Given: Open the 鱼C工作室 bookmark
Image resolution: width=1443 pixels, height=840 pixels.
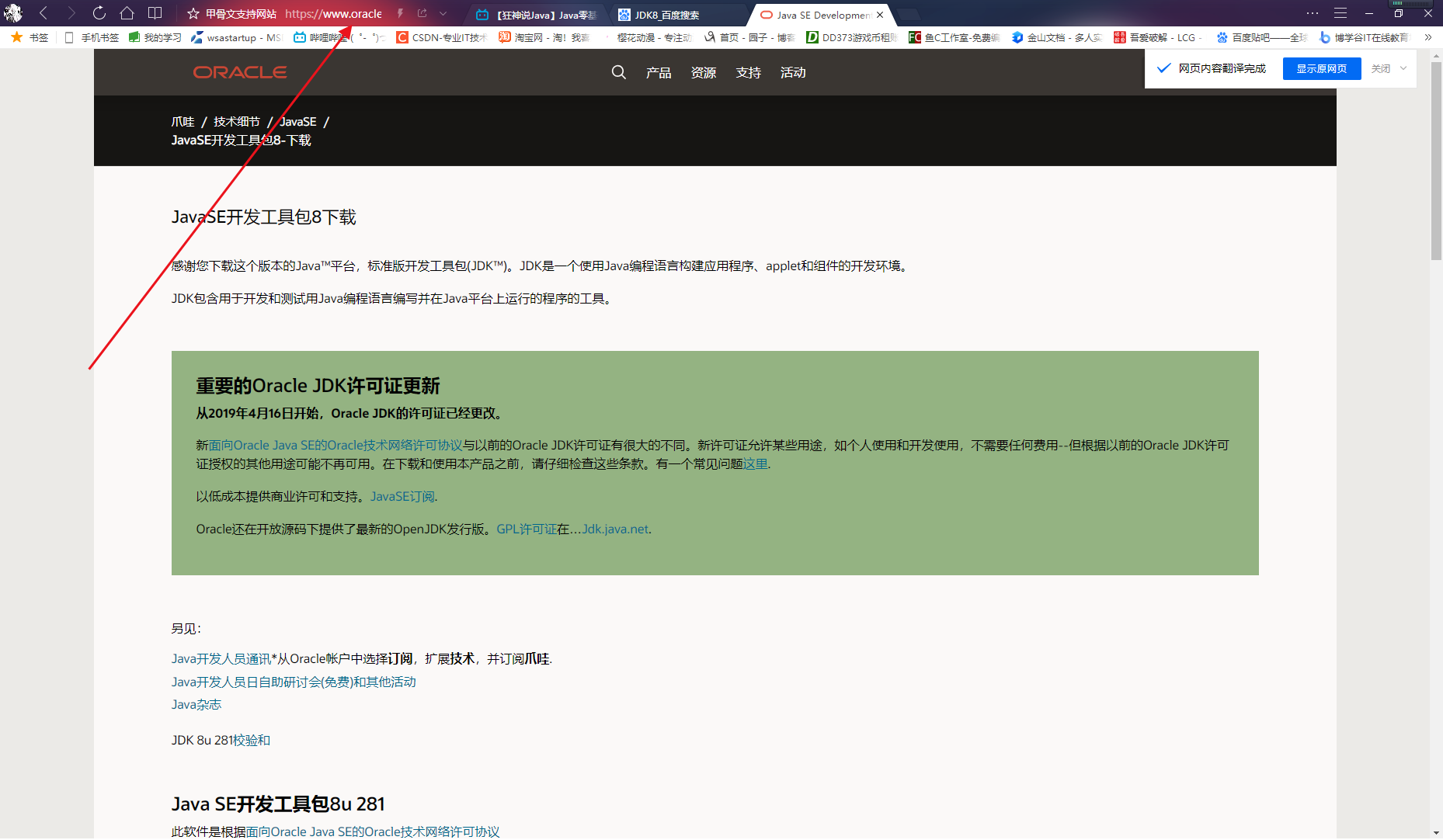Looking at the screenshot, I should coord(954,37).
